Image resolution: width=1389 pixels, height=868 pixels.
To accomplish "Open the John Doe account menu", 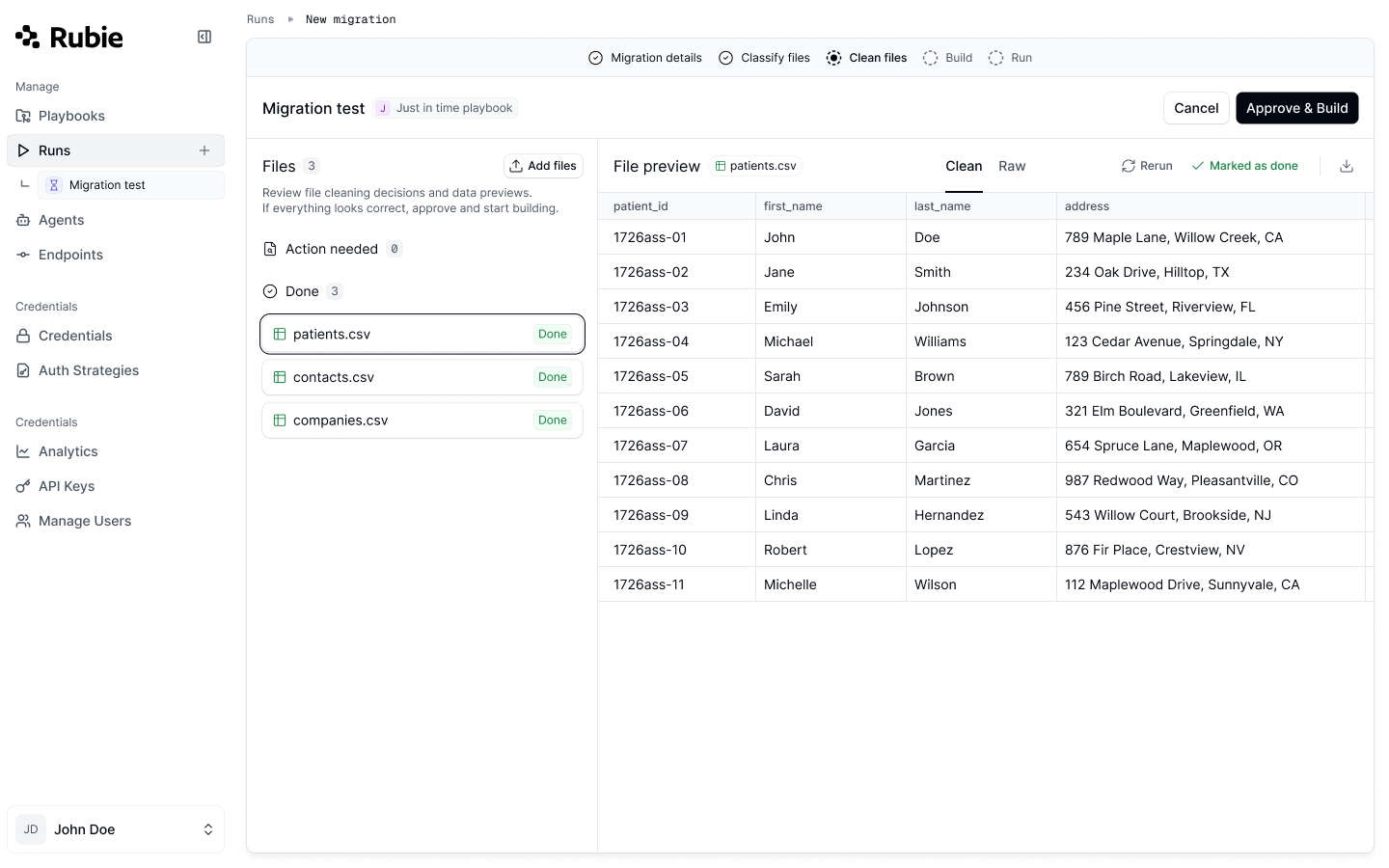I will (x=115, y=829).
